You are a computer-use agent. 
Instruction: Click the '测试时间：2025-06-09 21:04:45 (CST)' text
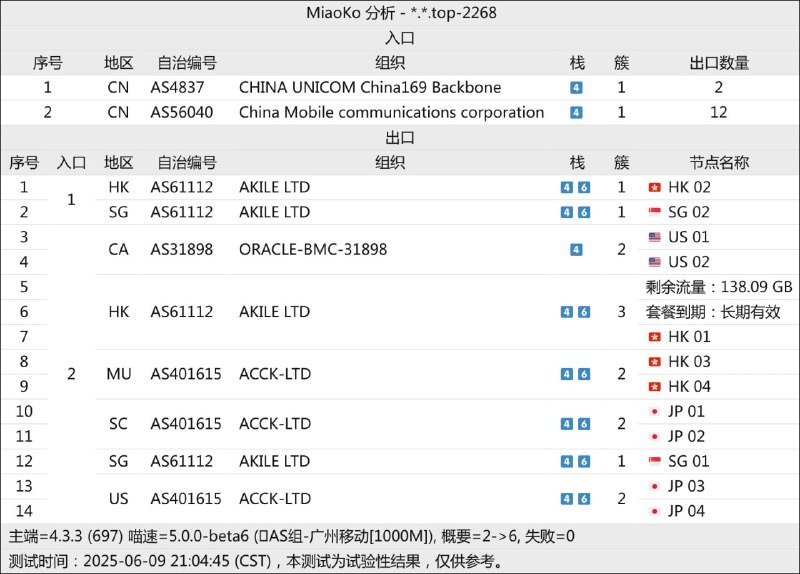pos(139,561)
